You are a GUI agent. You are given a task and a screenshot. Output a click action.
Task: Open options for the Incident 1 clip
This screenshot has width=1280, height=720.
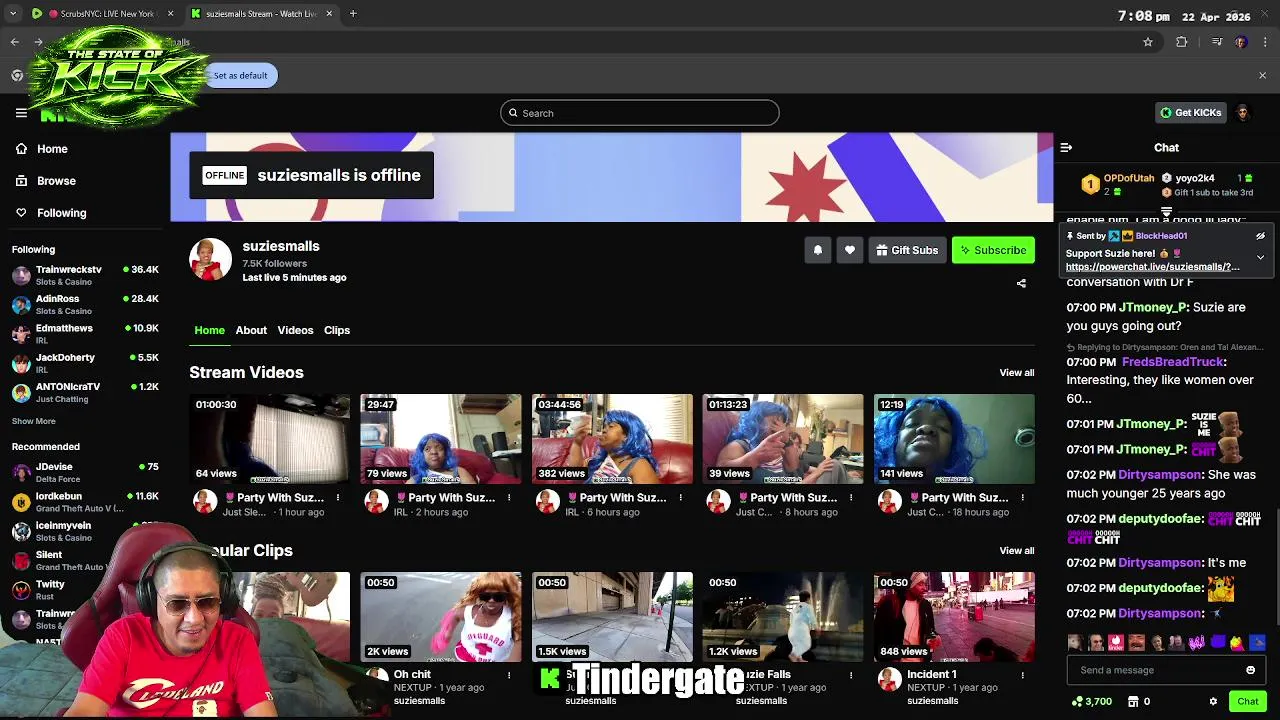tap(1022, 675)
